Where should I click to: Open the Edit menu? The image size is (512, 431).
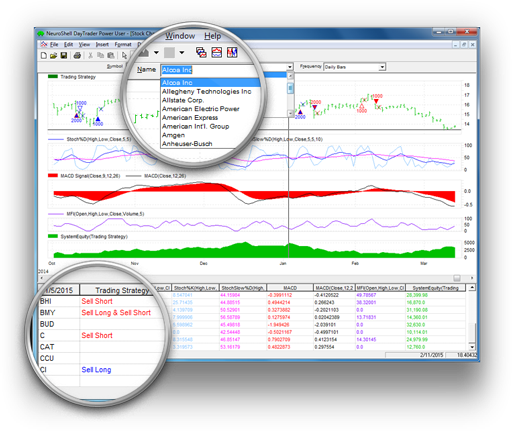[68, 44]
